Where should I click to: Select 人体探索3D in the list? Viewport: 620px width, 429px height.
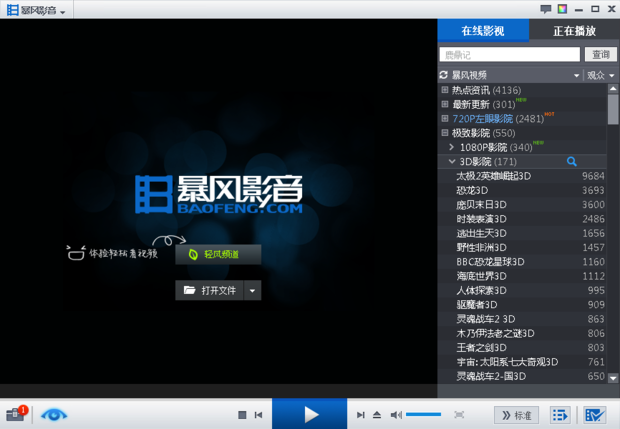(522, 290)
